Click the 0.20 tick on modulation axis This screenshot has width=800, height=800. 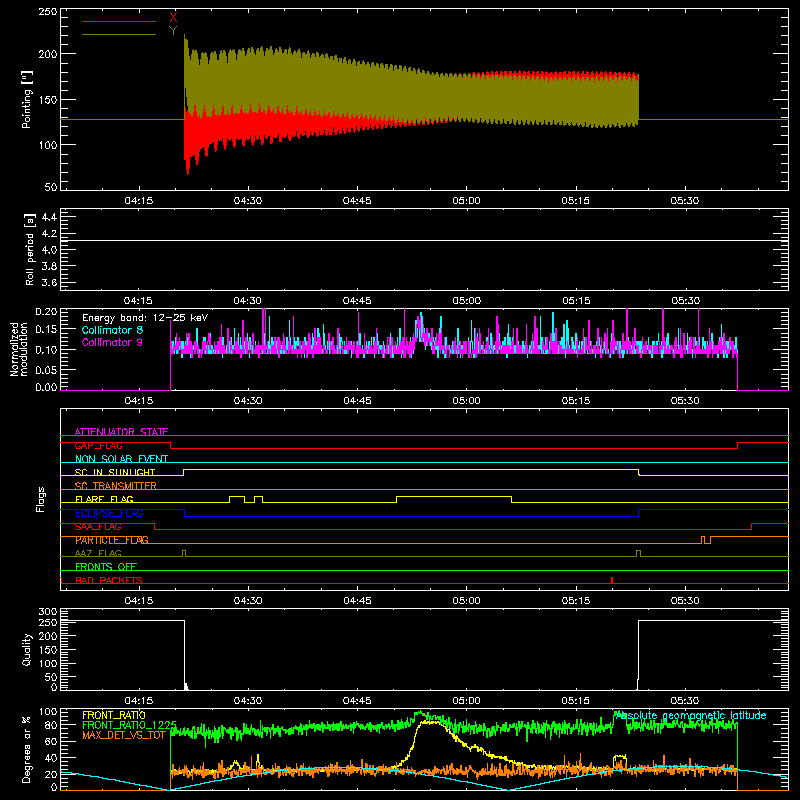(x=46, y=312)
